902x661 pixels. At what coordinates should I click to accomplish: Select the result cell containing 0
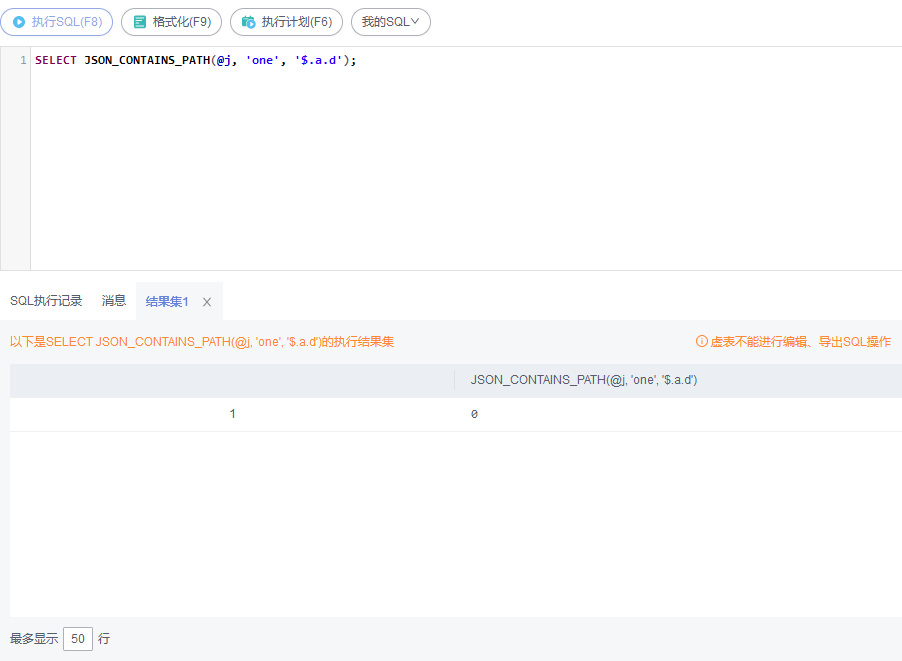[474, 413]
